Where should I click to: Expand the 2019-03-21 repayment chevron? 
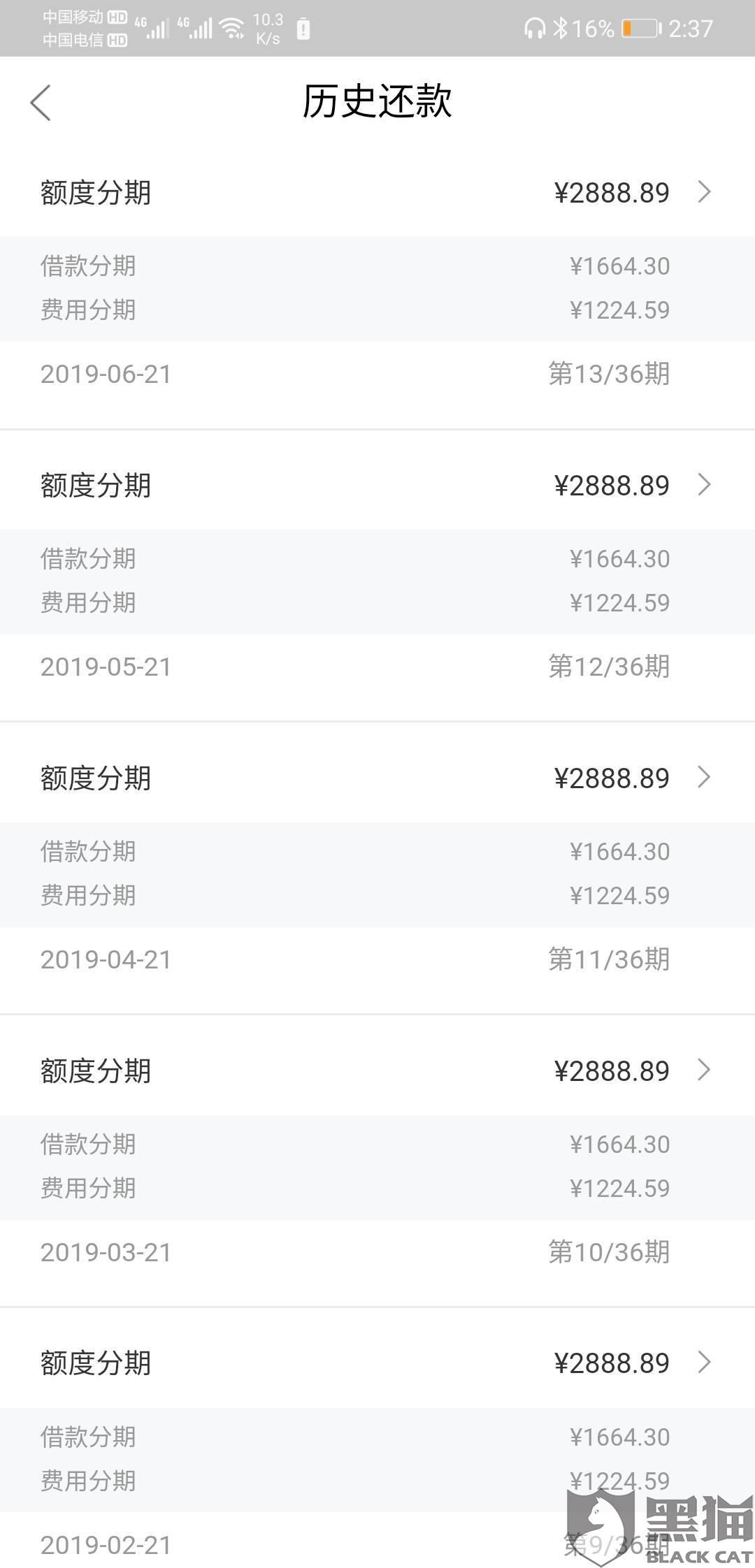pos(705,1070)
